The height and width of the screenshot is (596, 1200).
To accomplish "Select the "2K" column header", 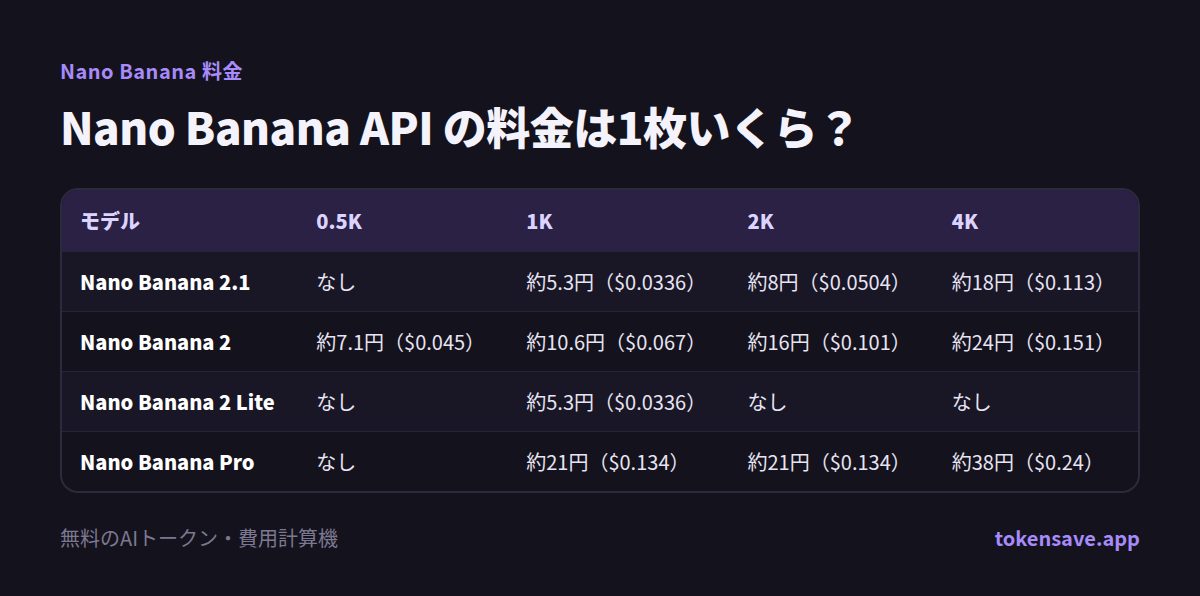I will tap(760, 222).
